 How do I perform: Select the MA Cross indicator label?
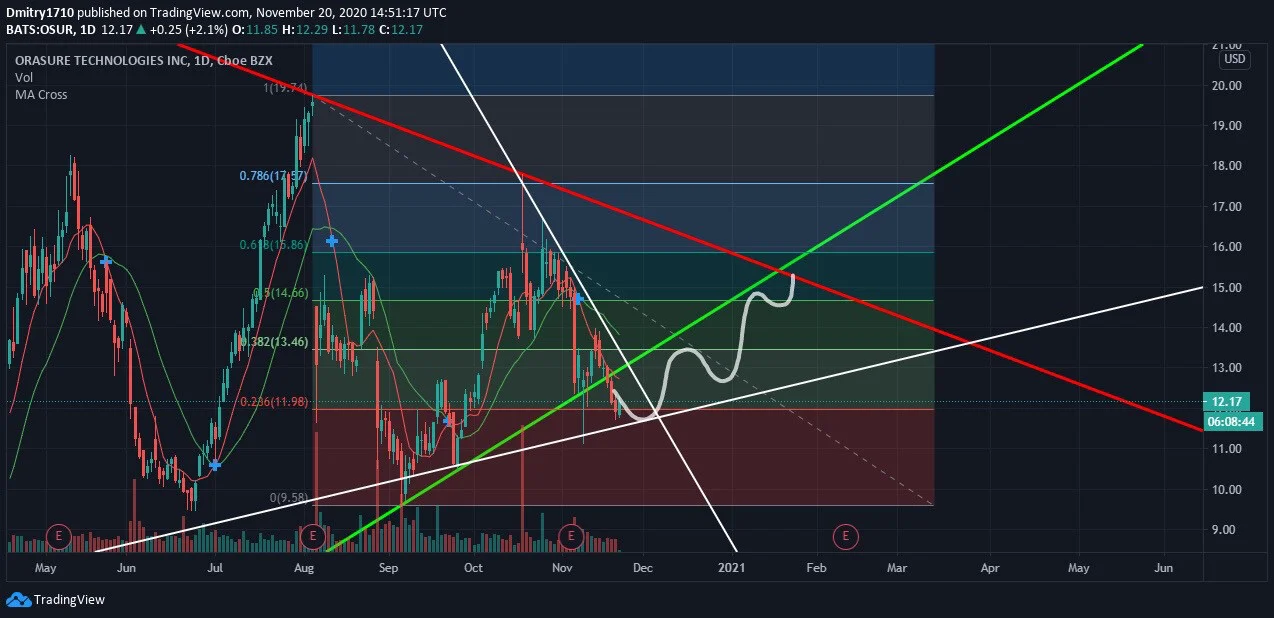pyautogui.click(x=41, y=95)
